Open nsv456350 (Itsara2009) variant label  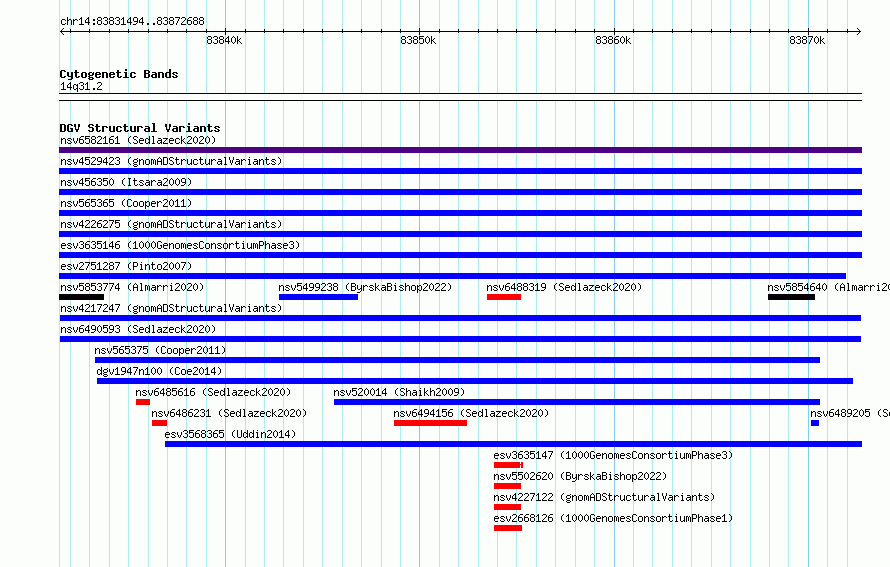(126, 182)
